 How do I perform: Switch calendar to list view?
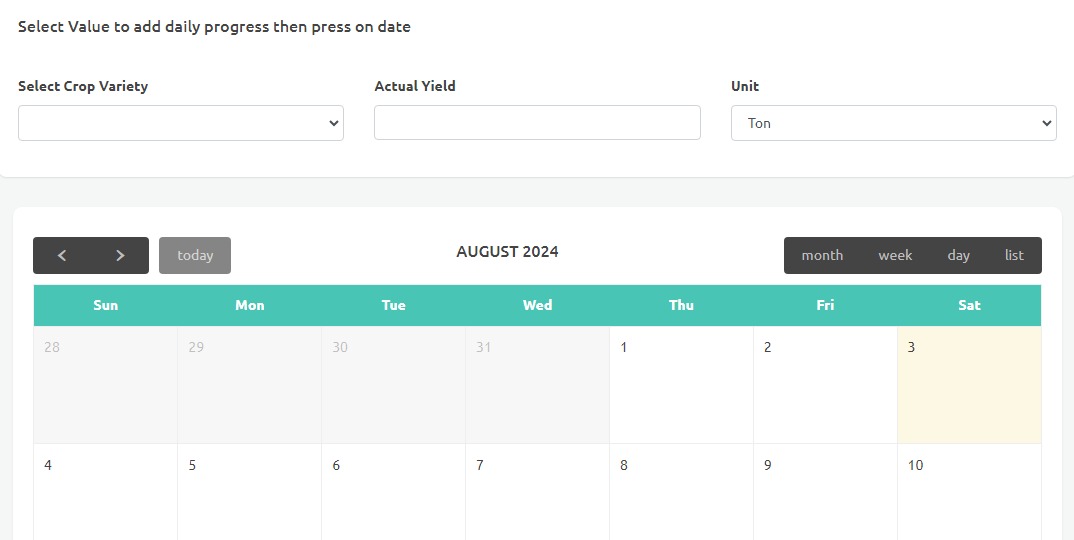[x=1014, y=255]
